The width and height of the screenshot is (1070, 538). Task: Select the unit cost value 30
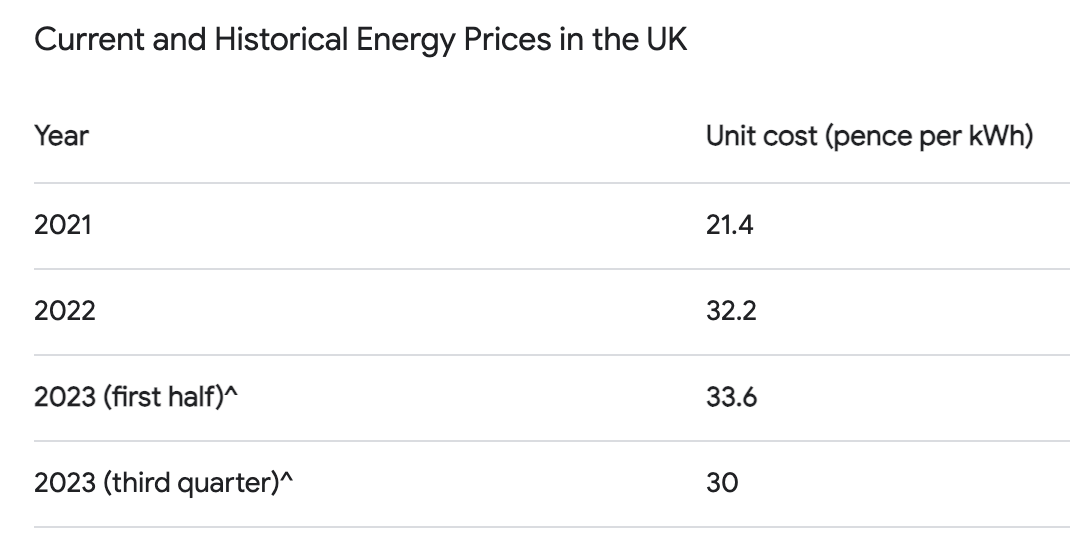[722, 483]
